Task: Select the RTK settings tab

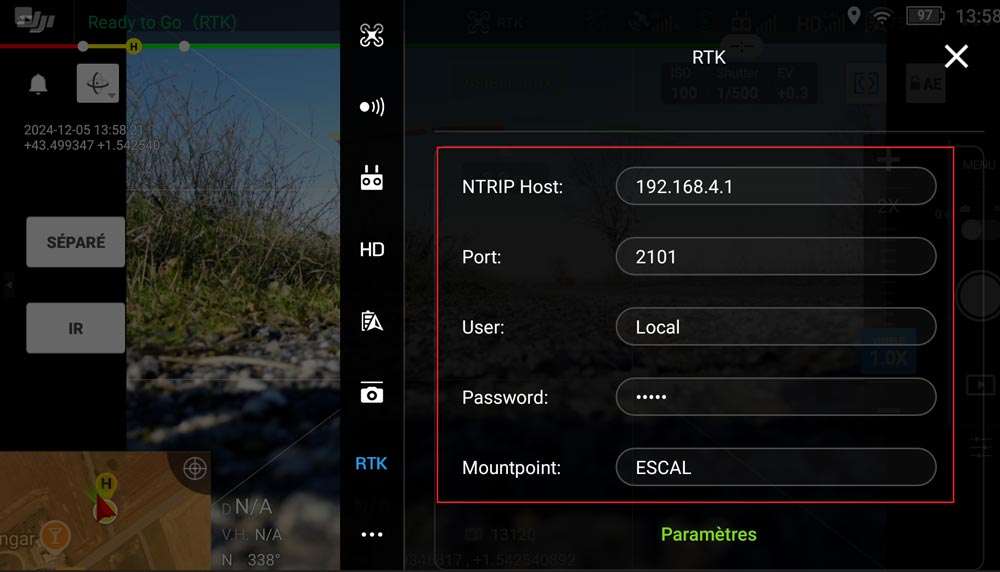Action: pyautogui.click(x=372, y=464)
